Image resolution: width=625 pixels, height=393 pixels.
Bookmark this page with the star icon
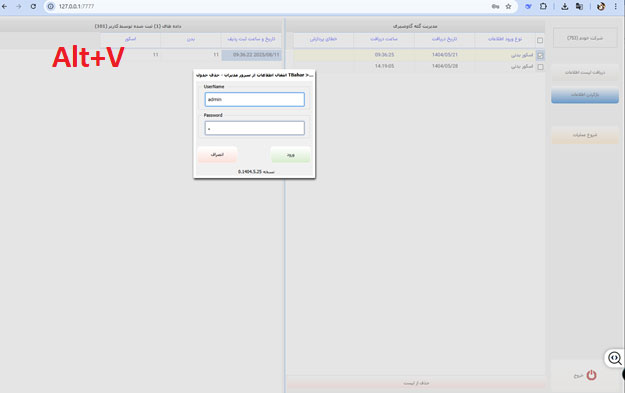click(508, 6)
